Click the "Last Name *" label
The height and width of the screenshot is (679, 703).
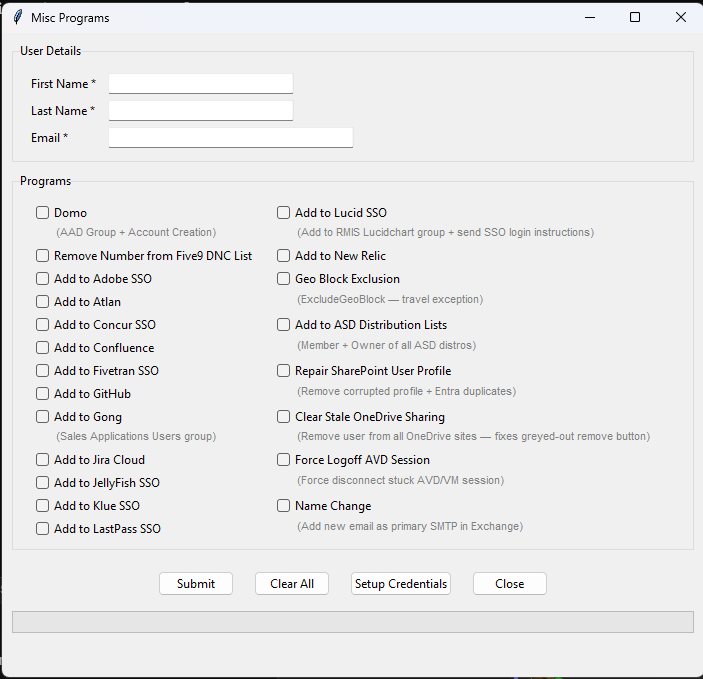tap(63, 111)
